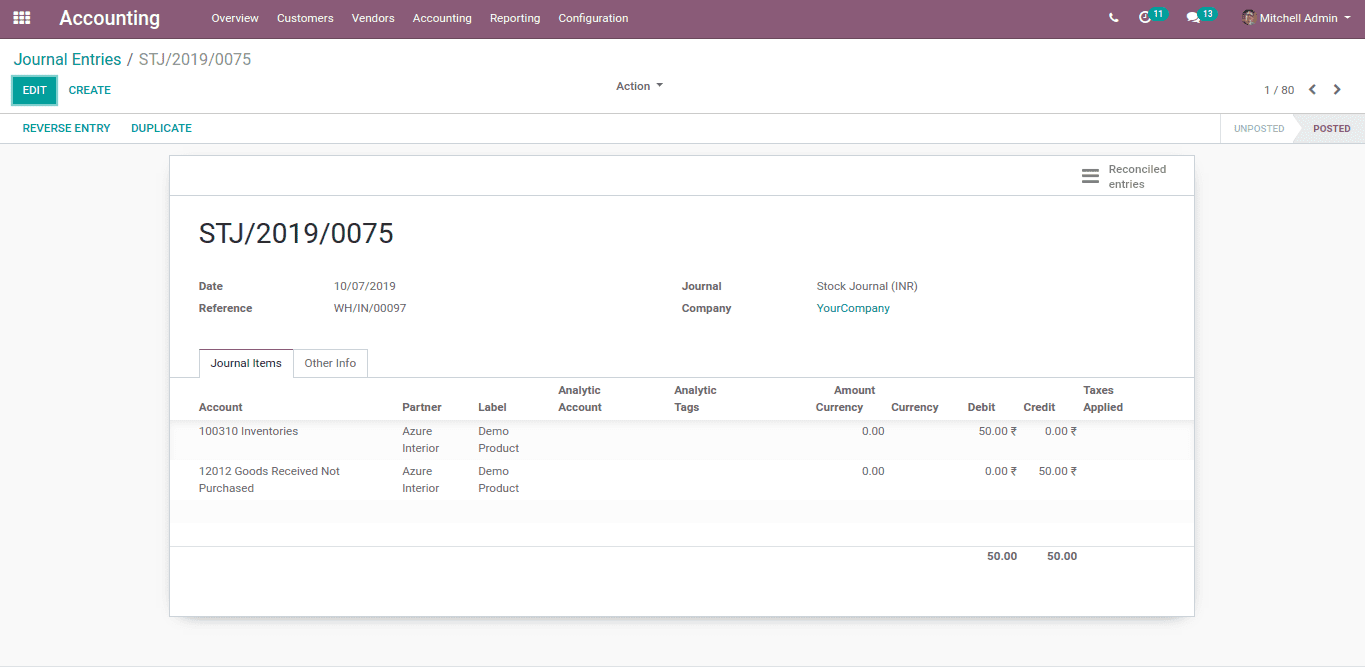Screen dimensions: 1365x667
Task: Click the STJ/2019/0075 heading title
Action: tap(296, 234)
